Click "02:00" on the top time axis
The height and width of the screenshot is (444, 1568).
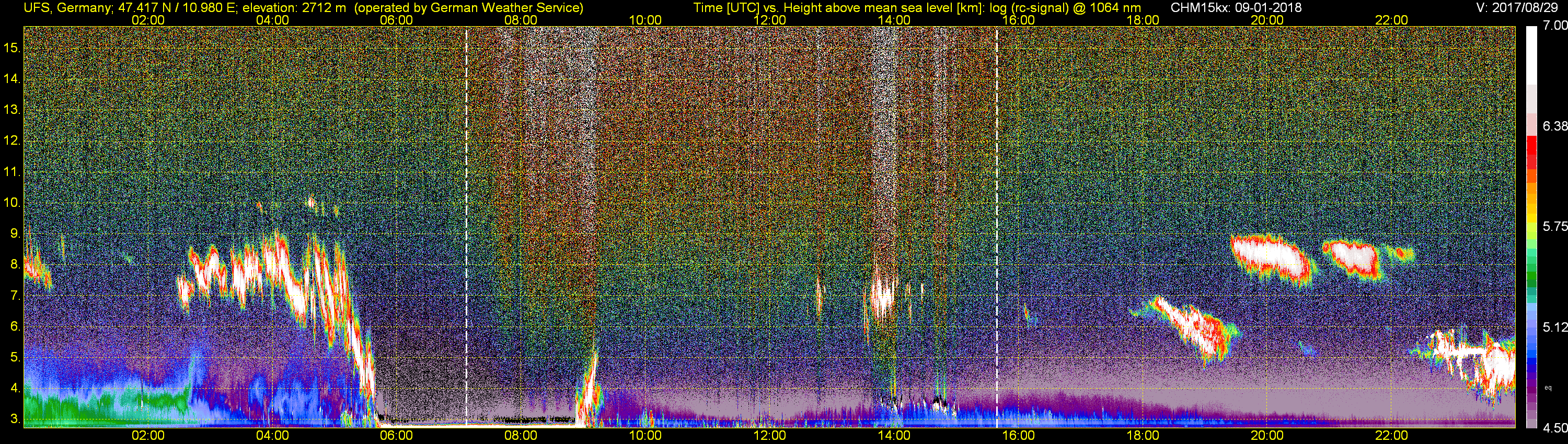tap(148, 20)
